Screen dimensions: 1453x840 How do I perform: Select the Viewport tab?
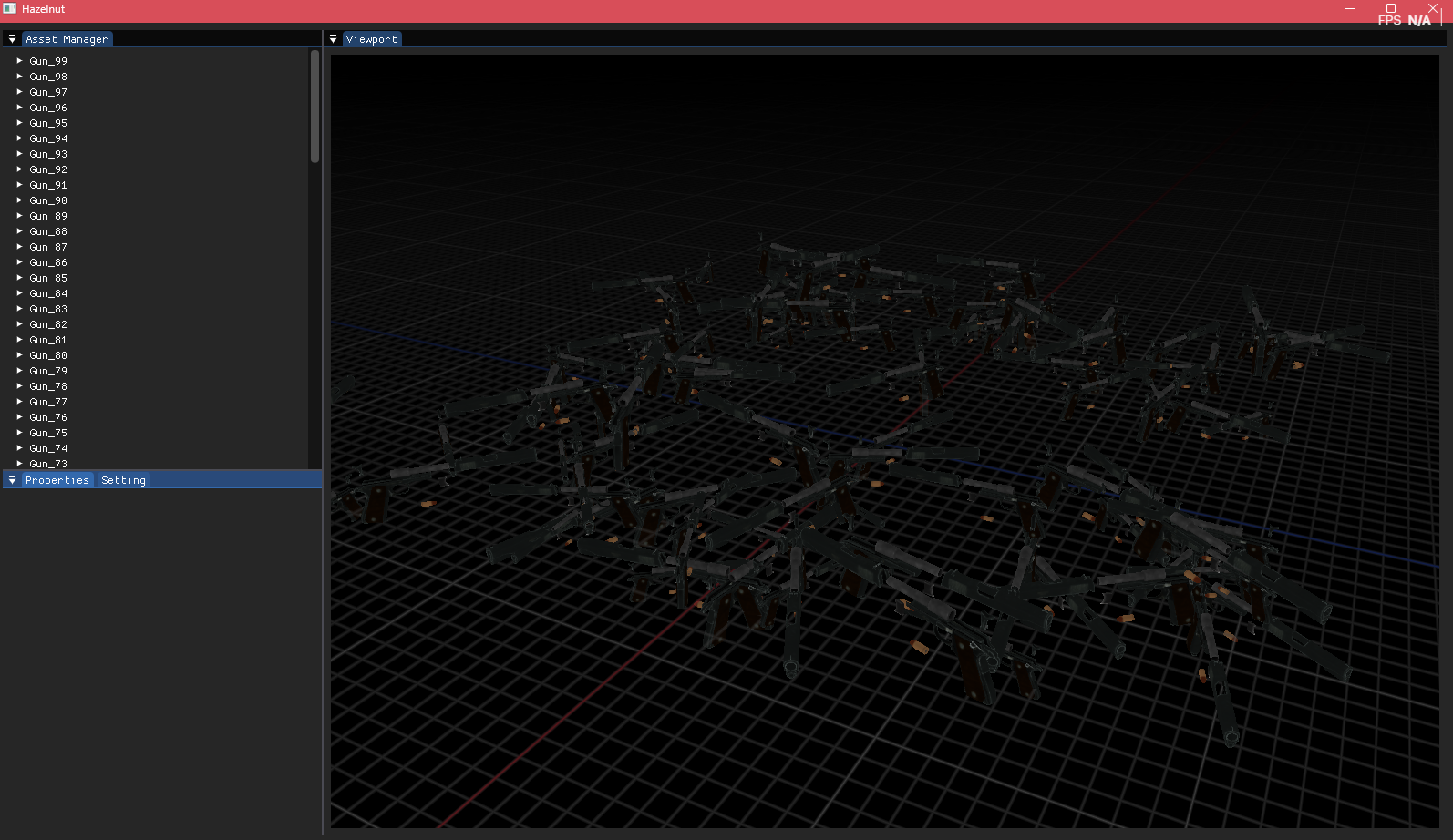372,39
